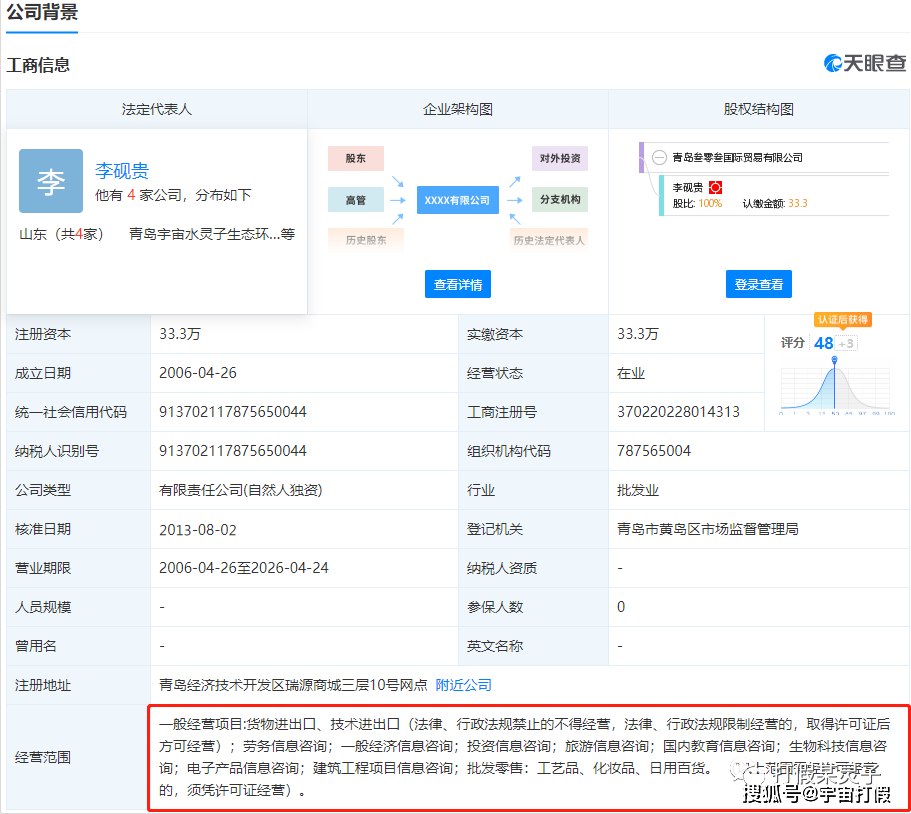This screenshot has height=814, width=911.
Task: Click the 工商信息 section heading
Action: pyautogui.click(x=38, y=64)
